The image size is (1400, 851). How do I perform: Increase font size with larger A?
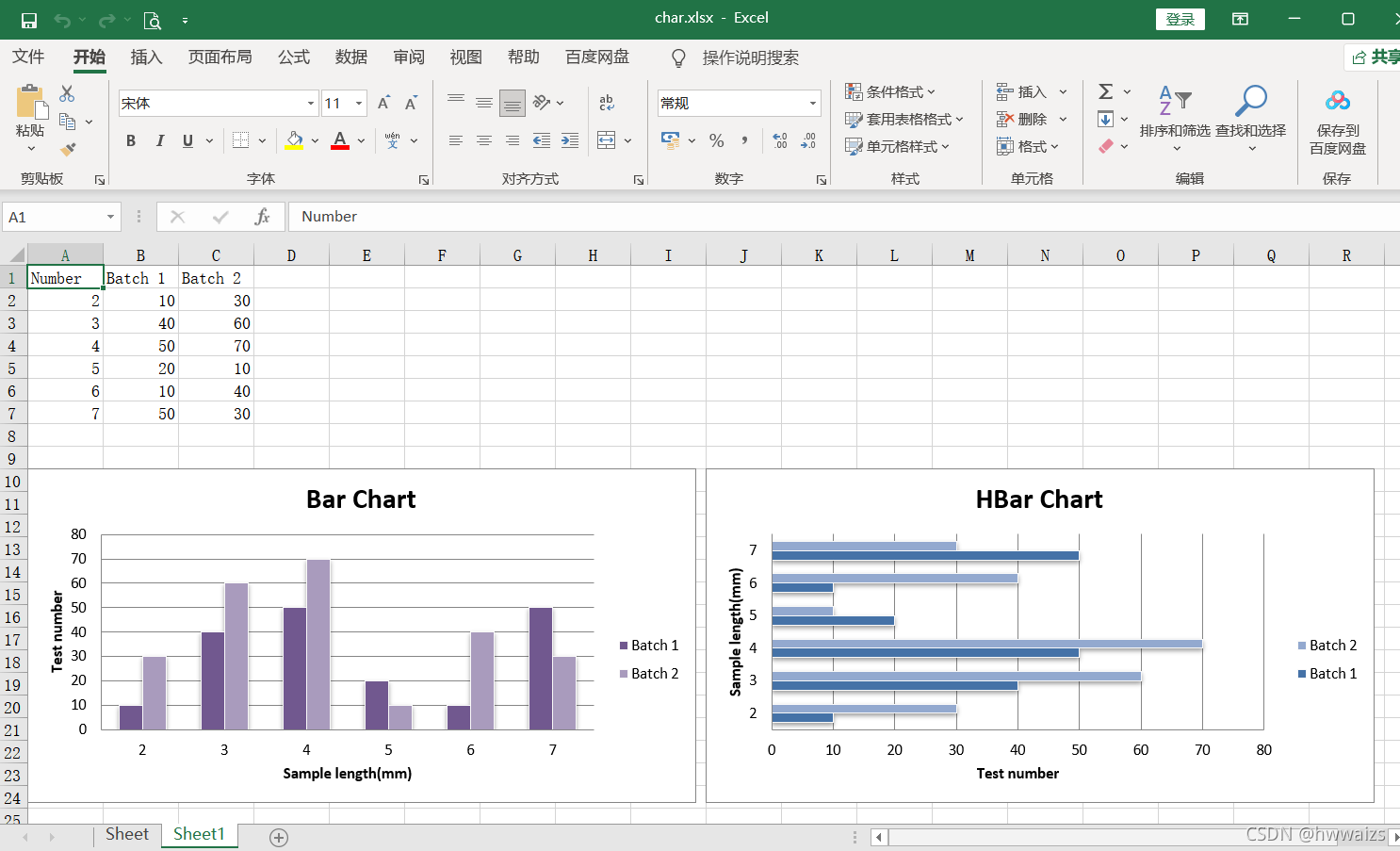tap(383, 103)
